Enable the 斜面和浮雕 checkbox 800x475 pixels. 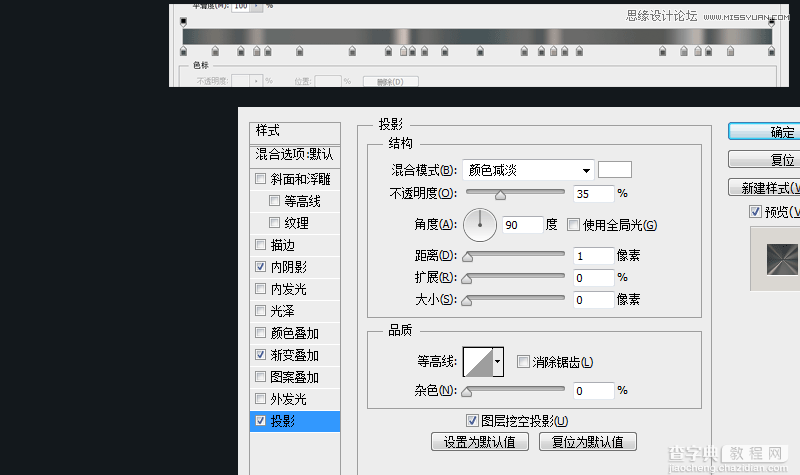(x=261, y=180)
